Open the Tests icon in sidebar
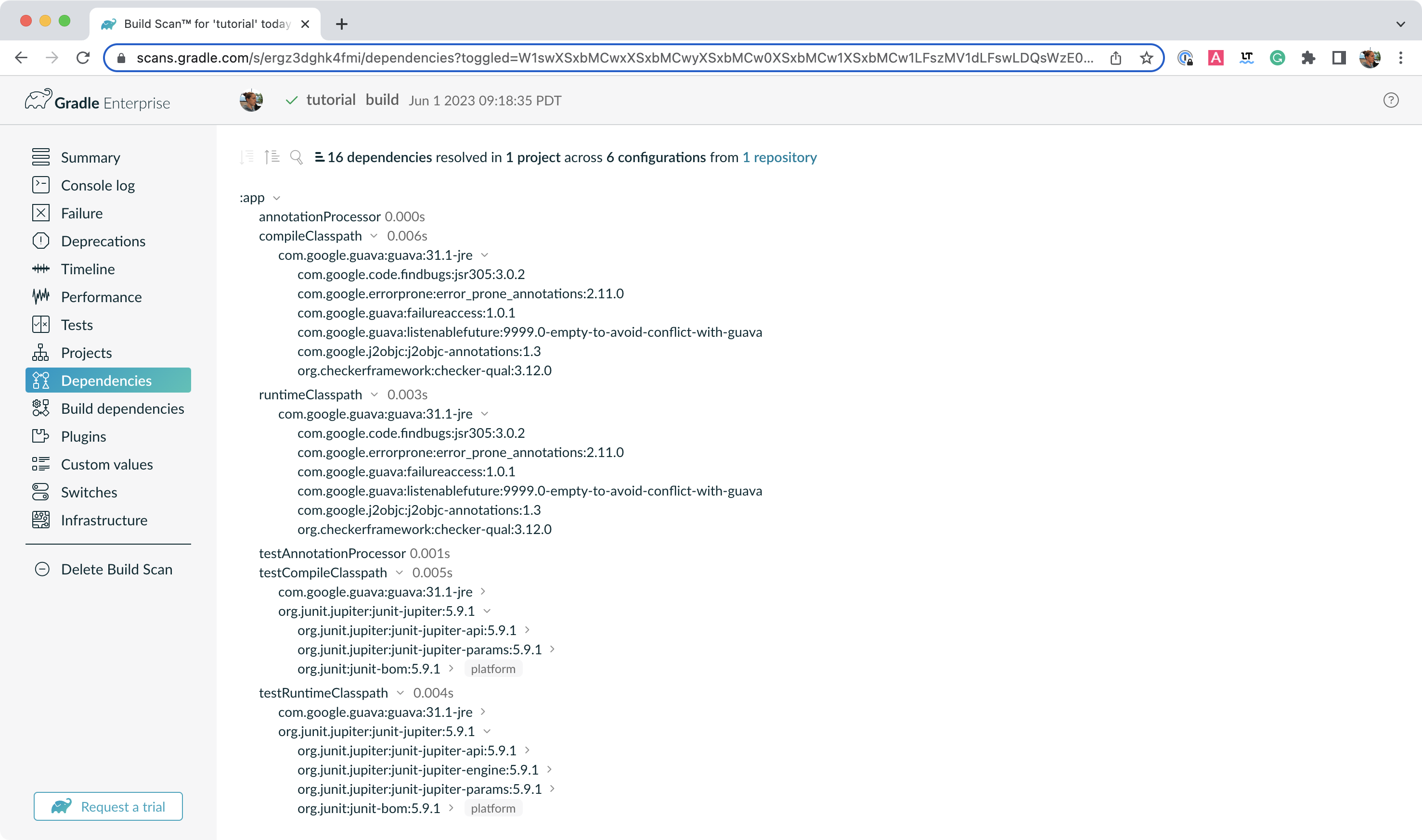This screenshot has width=1422, height=840. coord(40,324)
